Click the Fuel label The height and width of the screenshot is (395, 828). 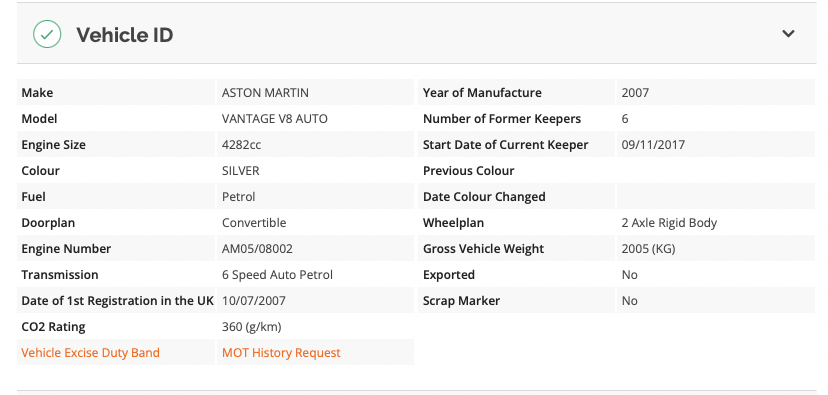(x=33, y=196)
